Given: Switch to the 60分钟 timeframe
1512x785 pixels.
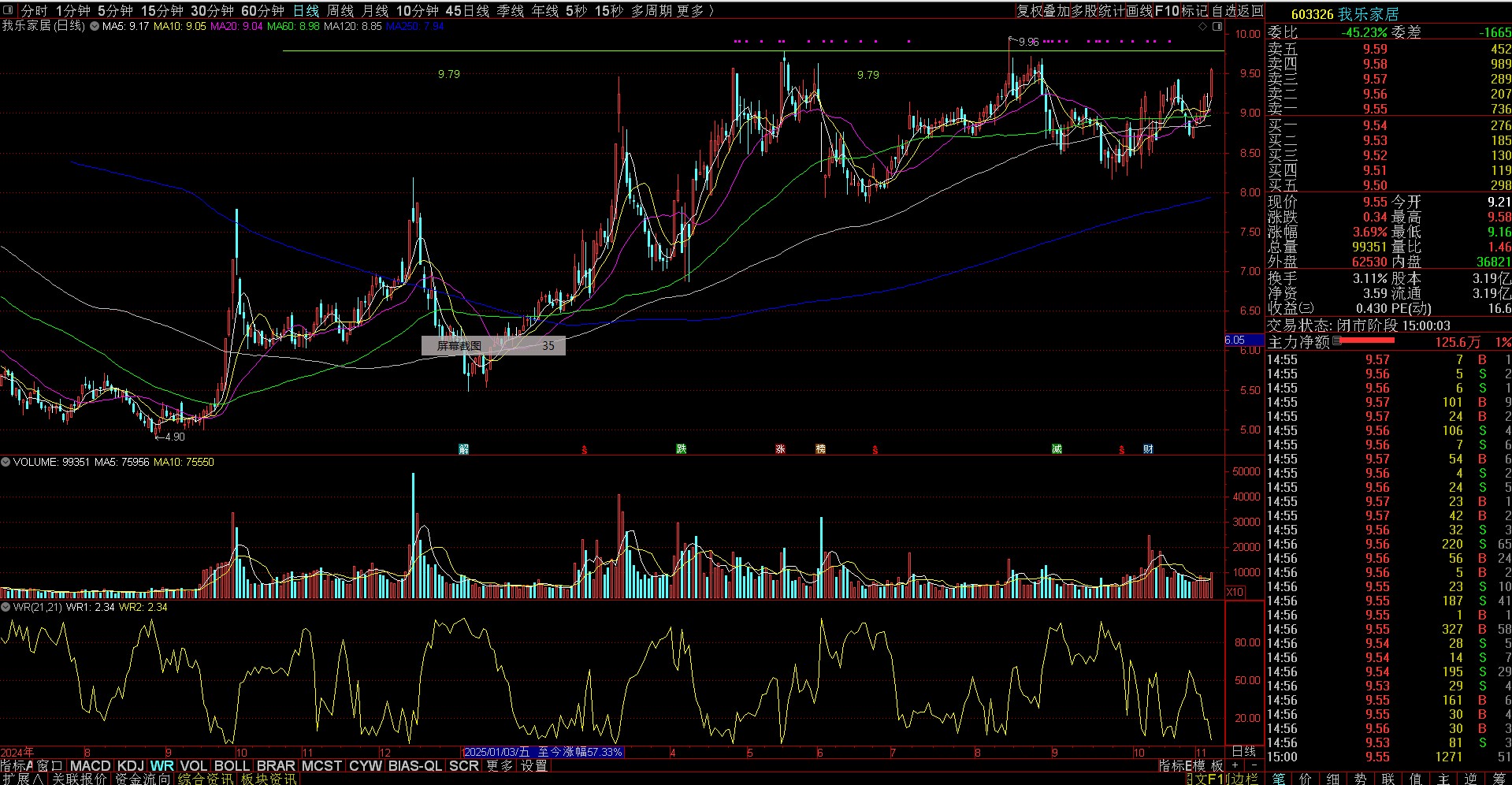Looking at the screenshot, I should [x=262, y=11].
